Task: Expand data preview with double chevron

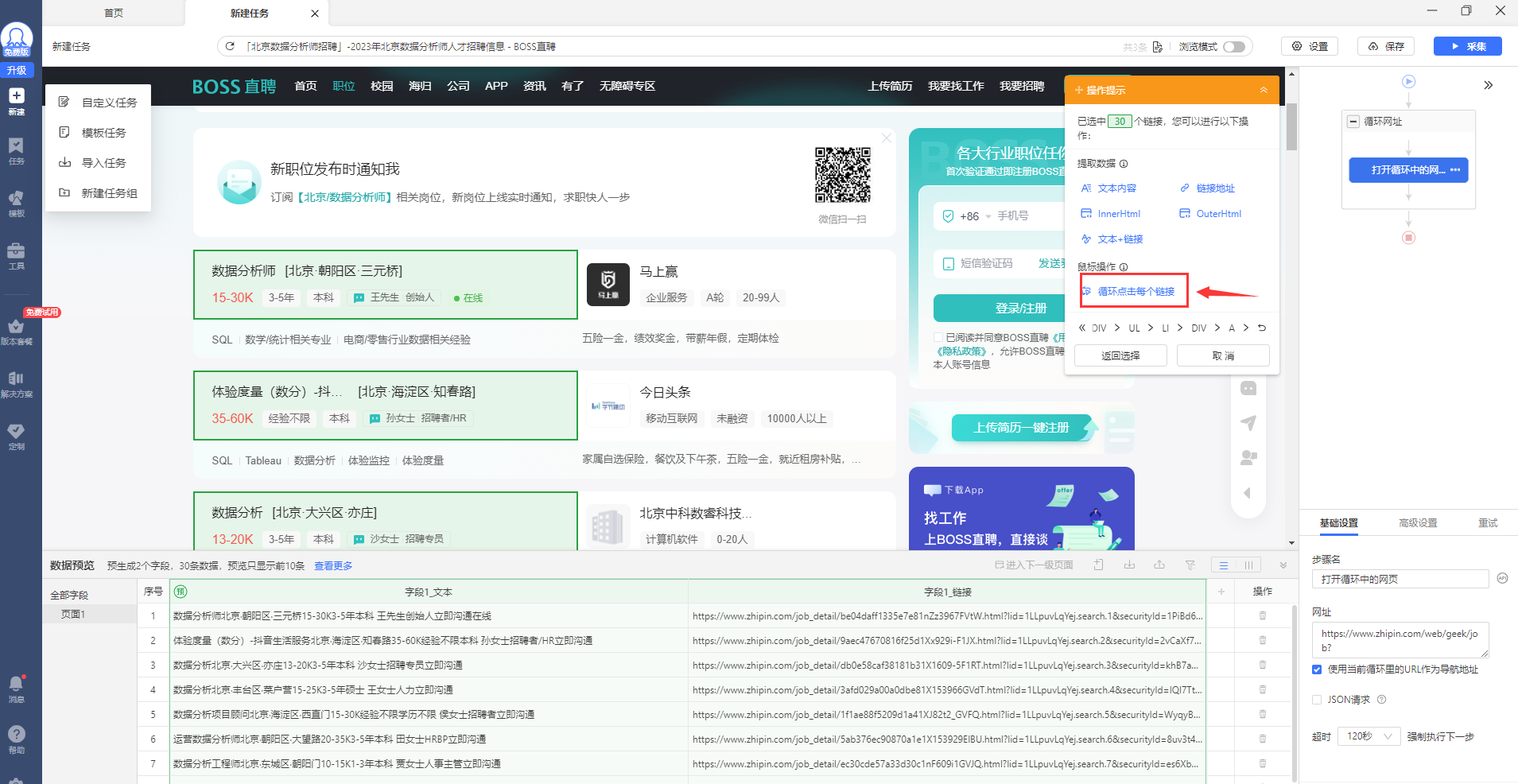Action: pos(1283,565)
